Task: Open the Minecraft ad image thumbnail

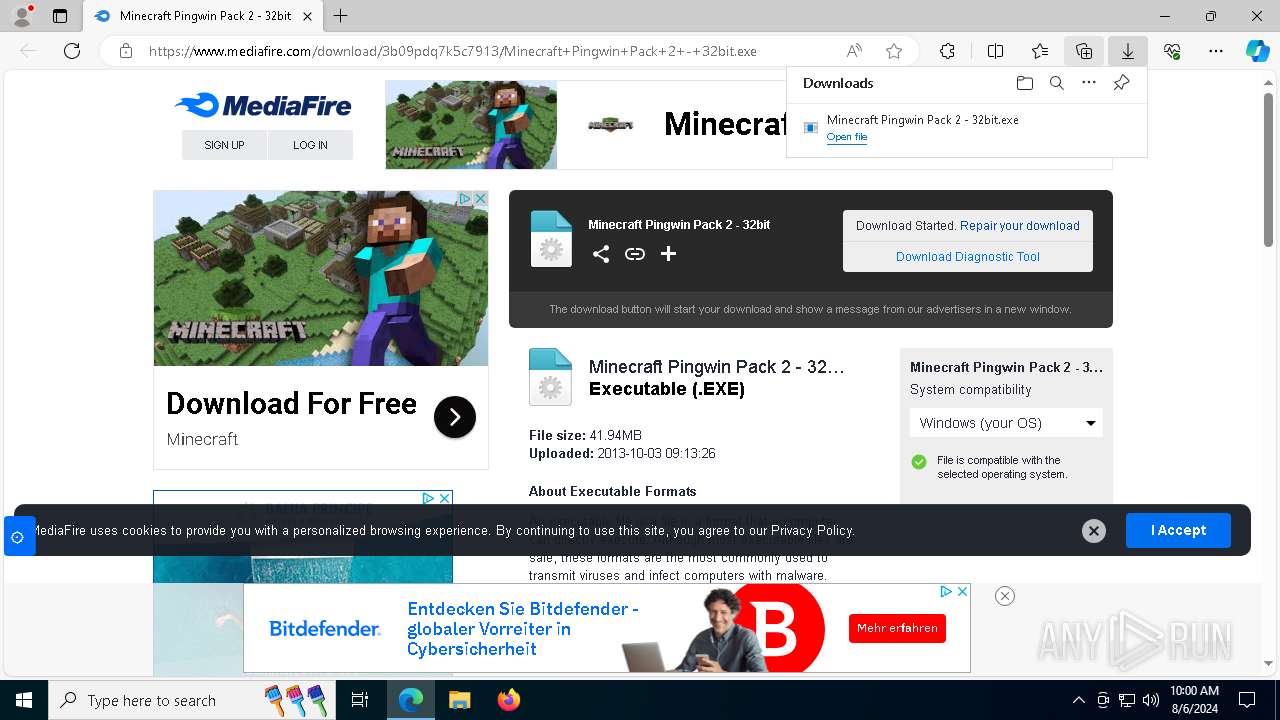Action: (x=321, y=278)
